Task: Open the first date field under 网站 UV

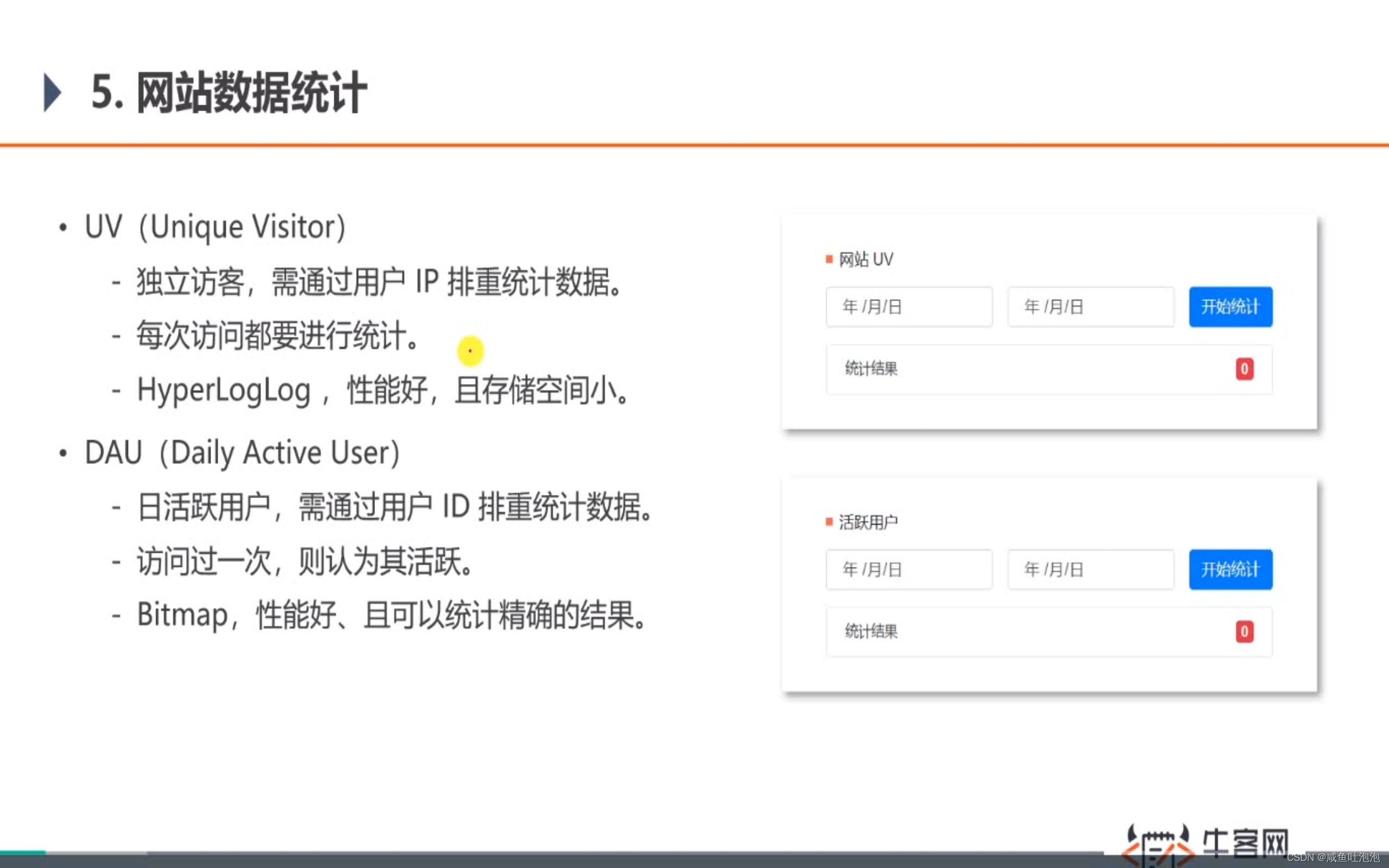Action: click(909, 307)
